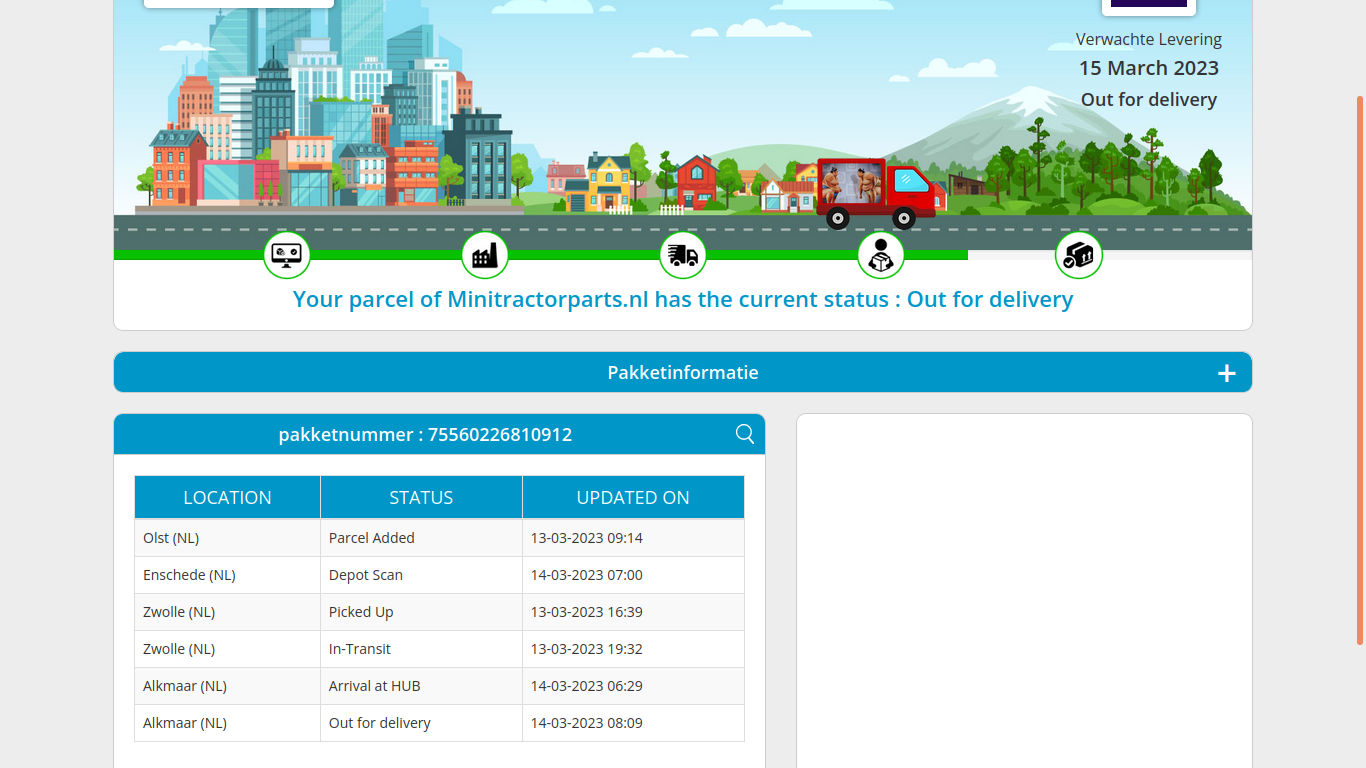Click Out for delivery under the delivery date
This screenshot has height=768, width=1366.
(1149, 100)
